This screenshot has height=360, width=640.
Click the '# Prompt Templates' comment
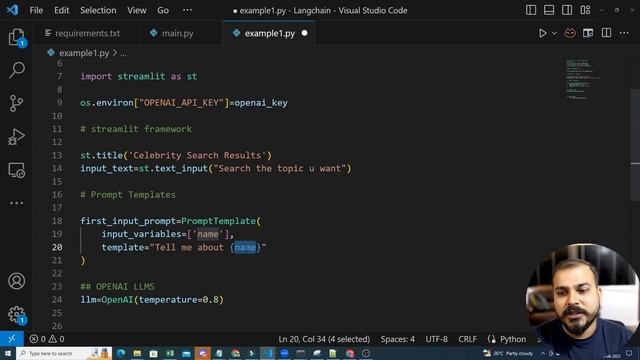pyautogui.click(x=128, y=195)
